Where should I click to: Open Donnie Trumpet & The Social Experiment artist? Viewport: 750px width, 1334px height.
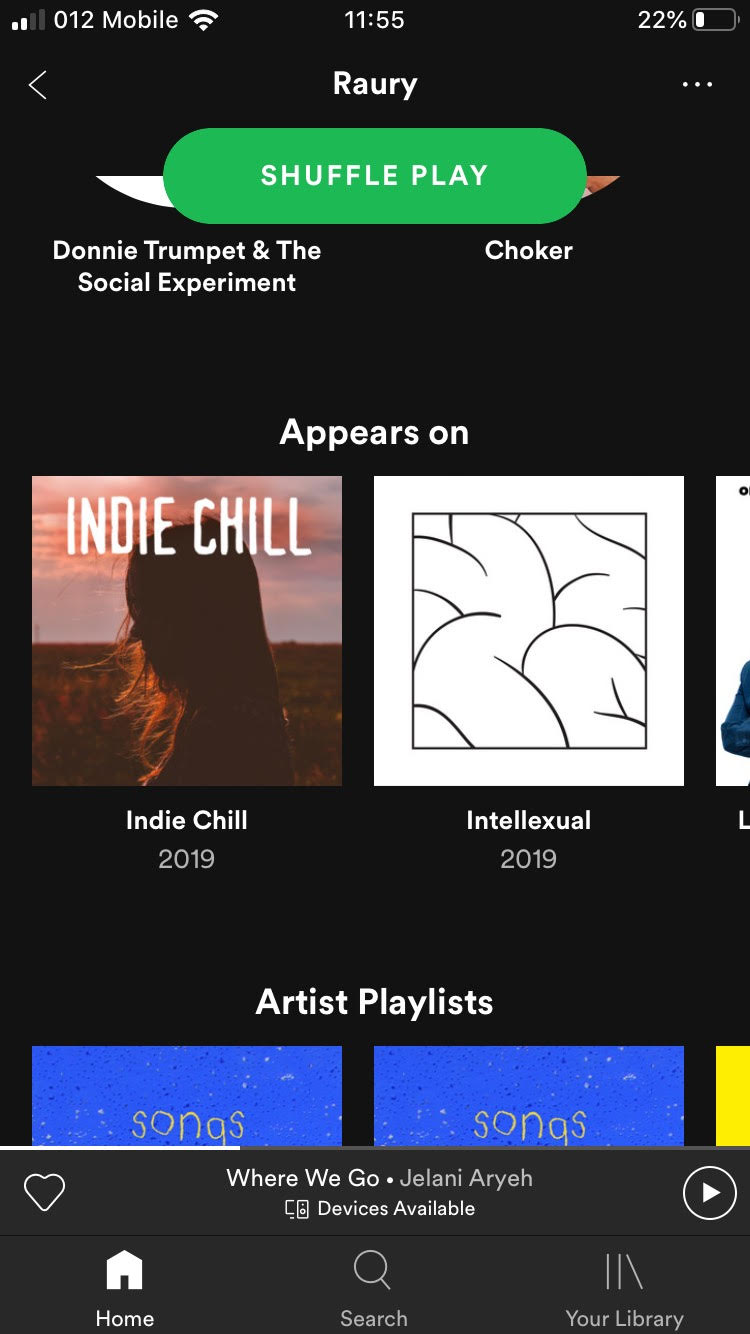click(x=187, y=266)
